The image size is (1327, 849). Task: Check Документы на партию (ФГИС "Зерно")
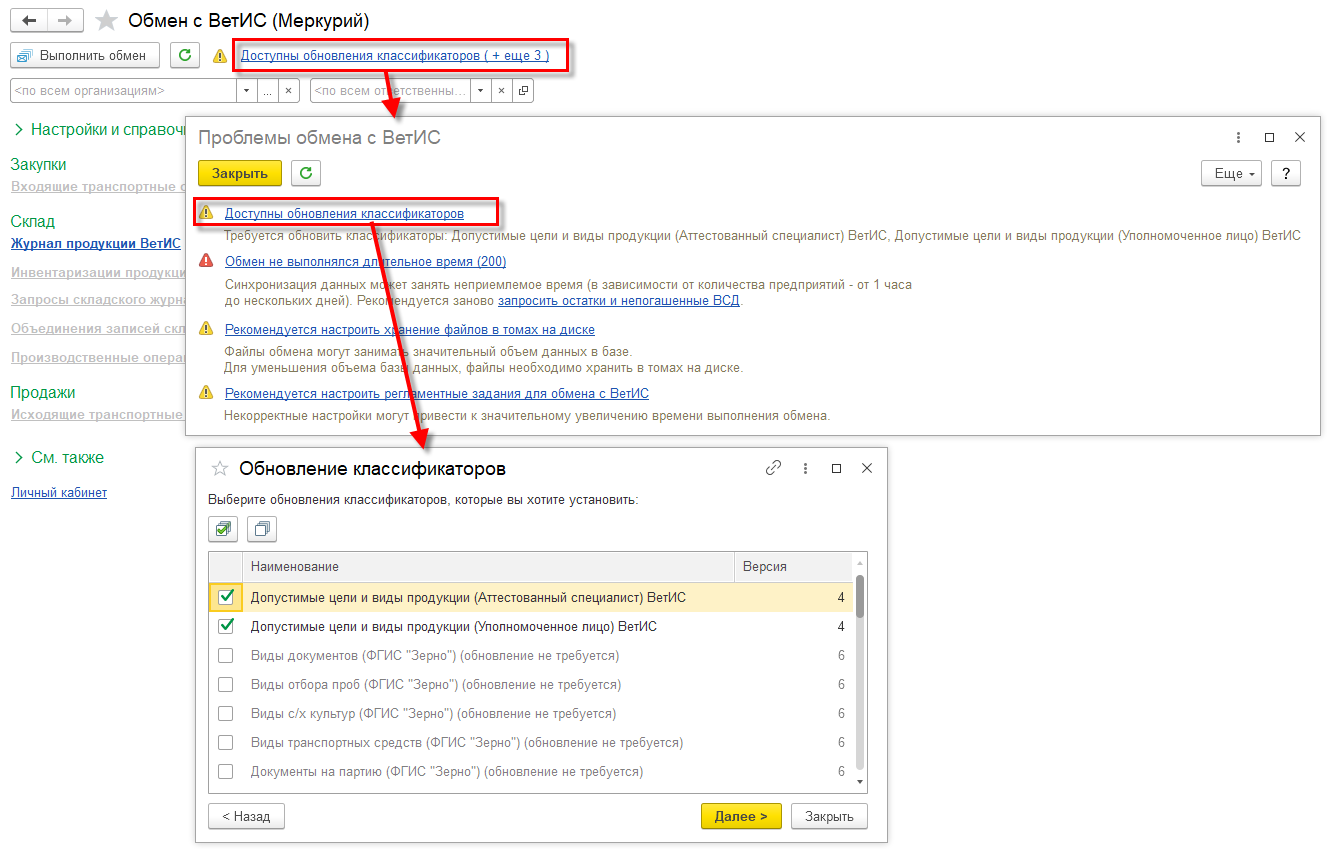point(226,772)
